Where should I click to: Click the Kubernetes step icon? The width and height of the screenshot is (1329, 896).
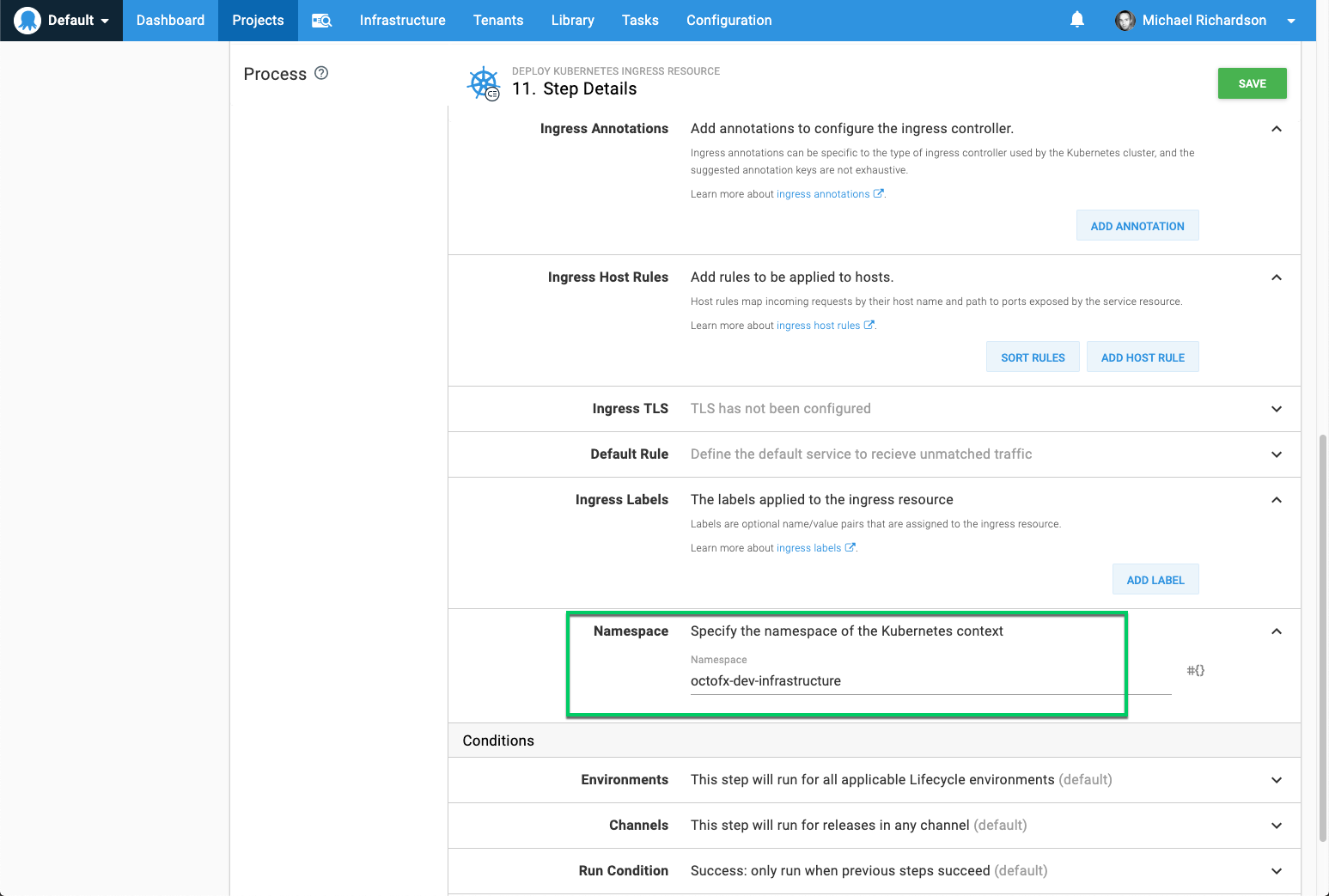484,83
